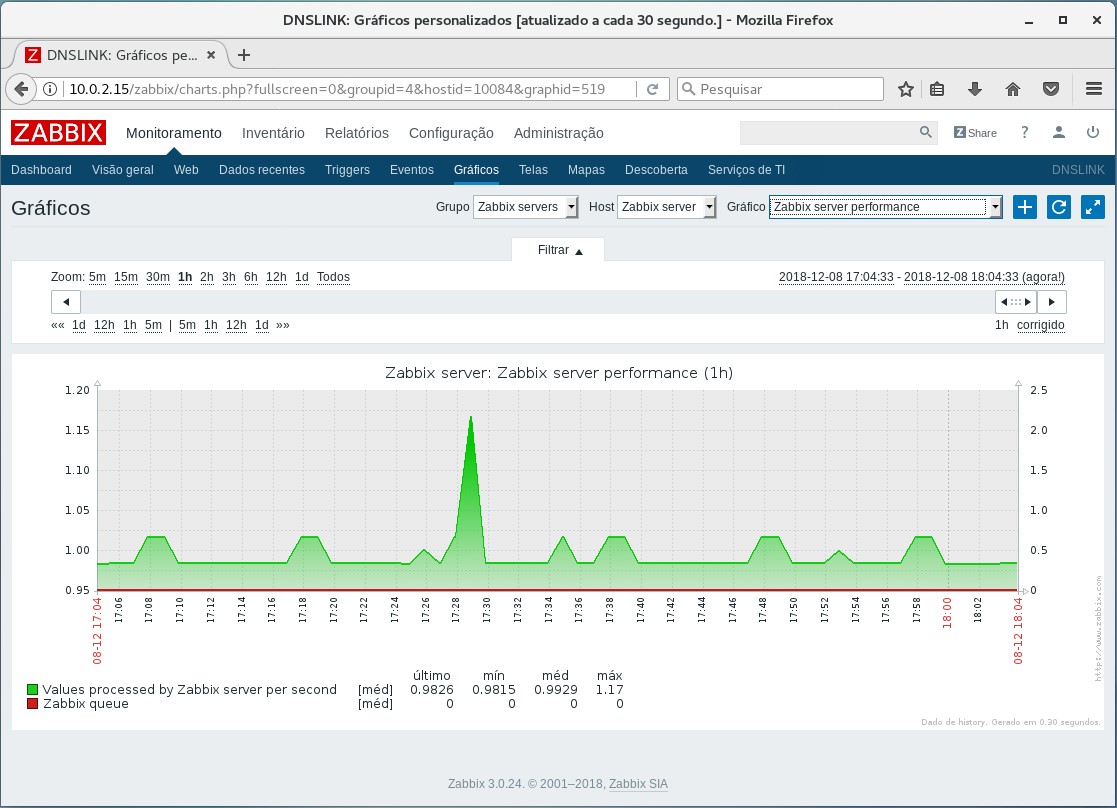Step the time range left arrow
This screenshot has width=1117, height=808.
coord(66,302)
